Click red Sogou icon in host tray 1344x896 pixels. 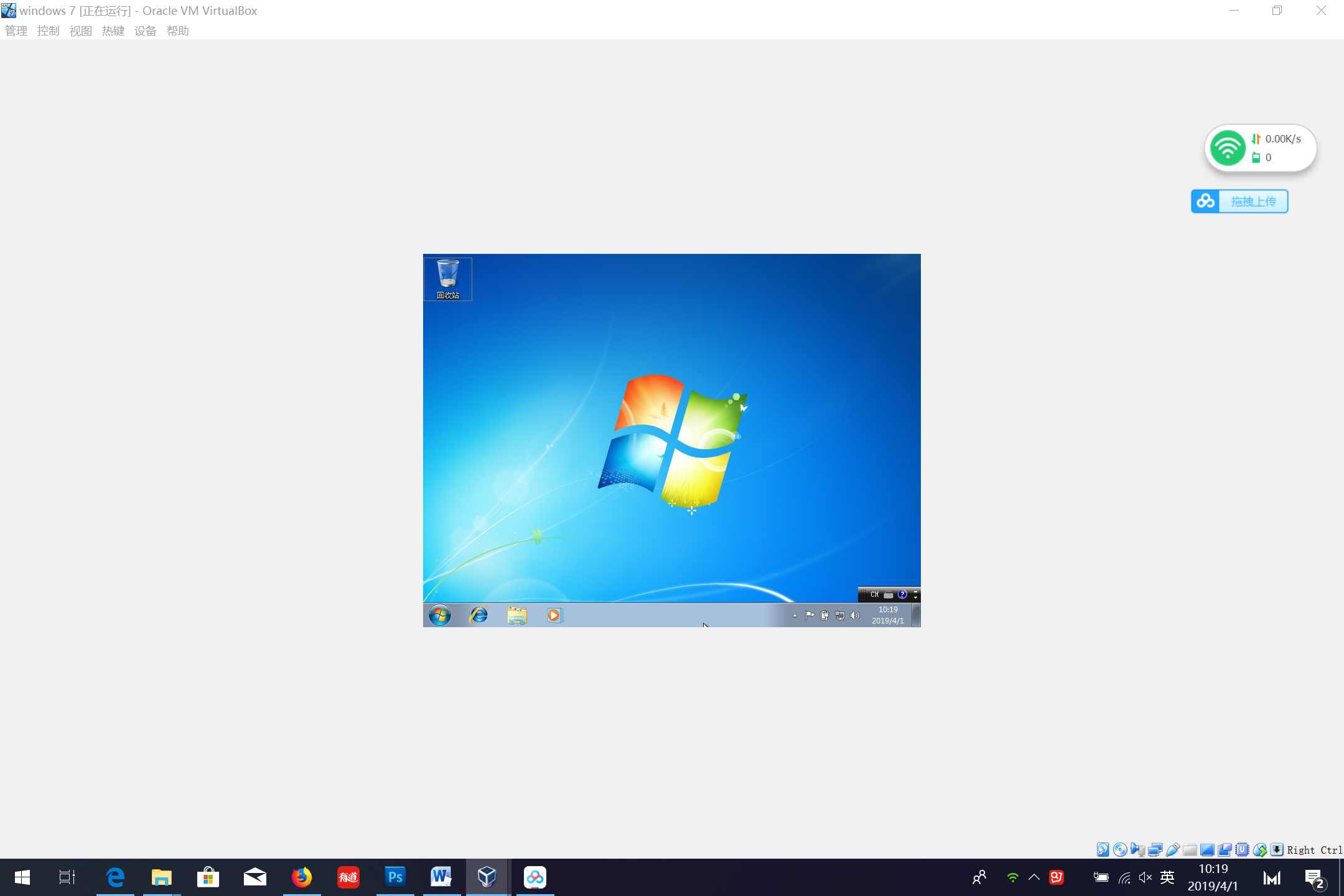1057,877
